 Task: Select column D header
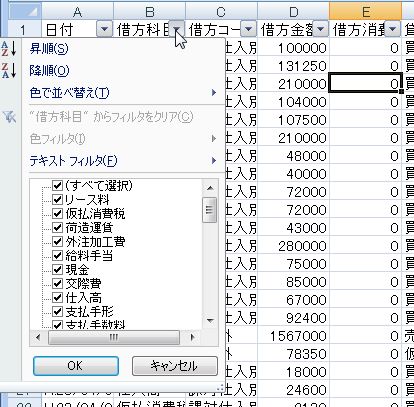pos(293,12)
